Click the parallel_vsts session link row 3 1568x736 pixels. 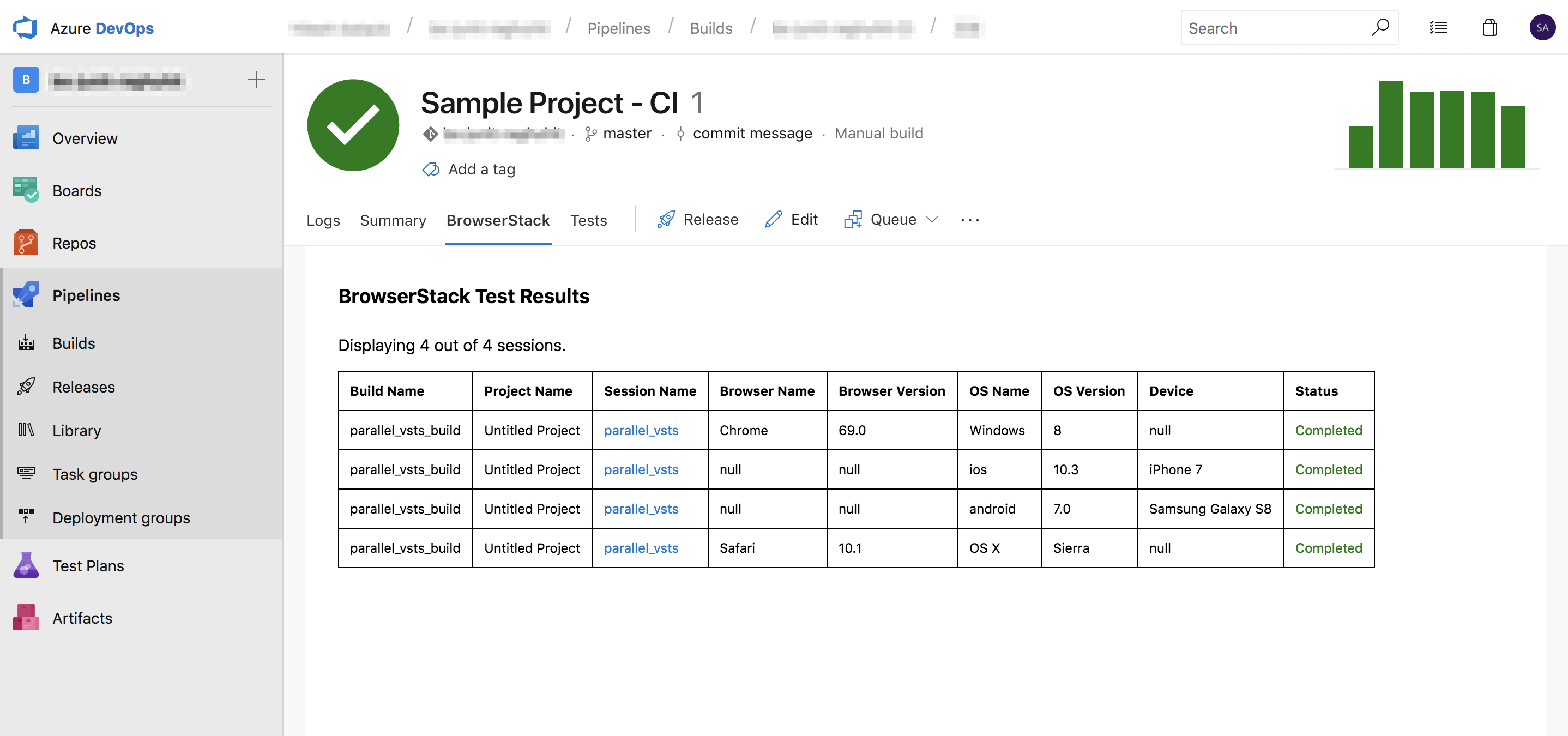[641, 509]
